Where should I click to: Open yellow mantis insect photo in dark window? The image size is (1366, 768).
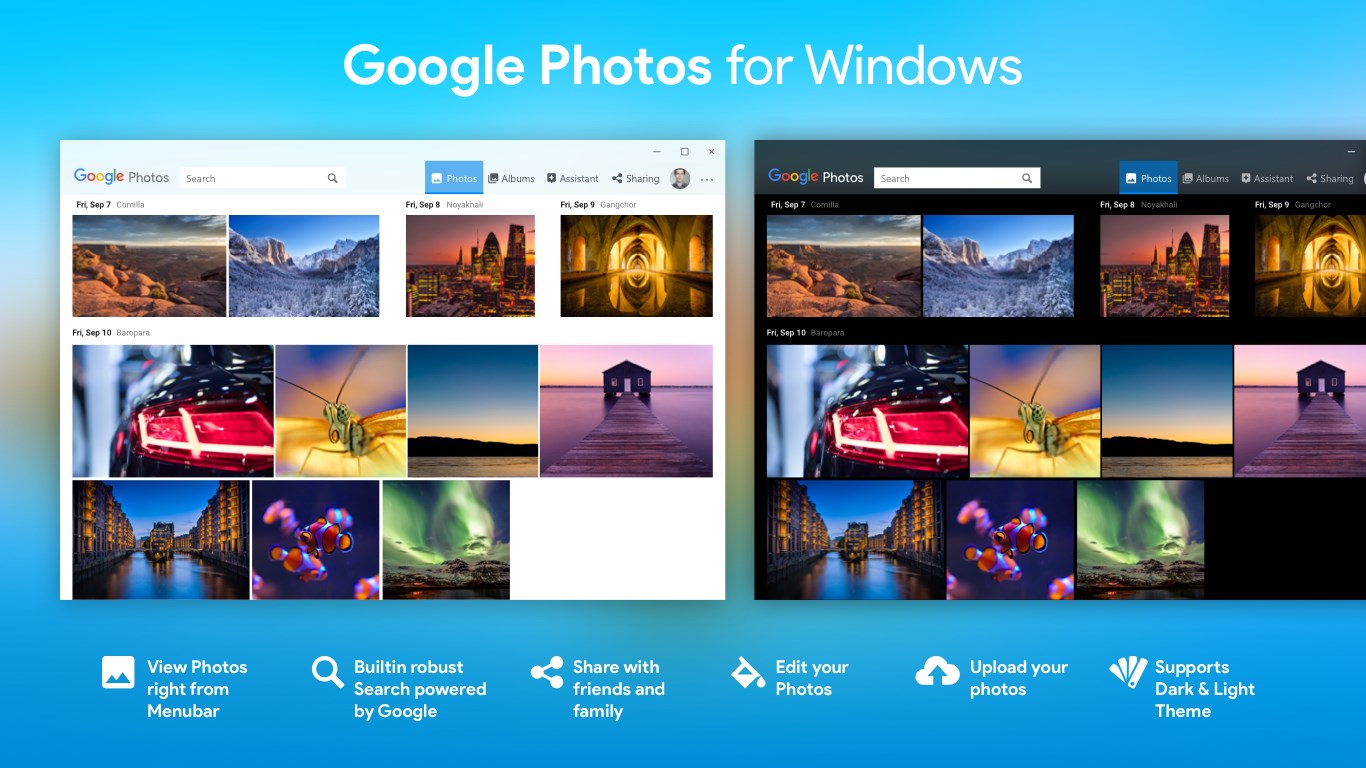(1035, 411)
